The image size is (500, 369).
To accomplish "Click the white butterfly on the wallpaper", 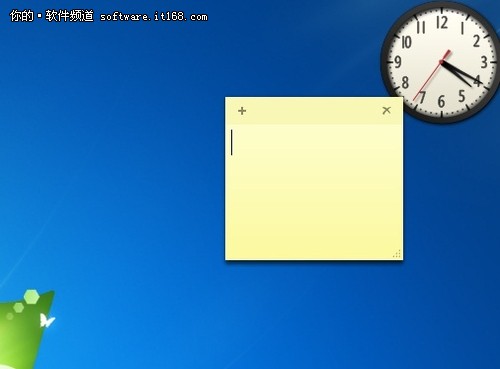I will coord(47,320).
